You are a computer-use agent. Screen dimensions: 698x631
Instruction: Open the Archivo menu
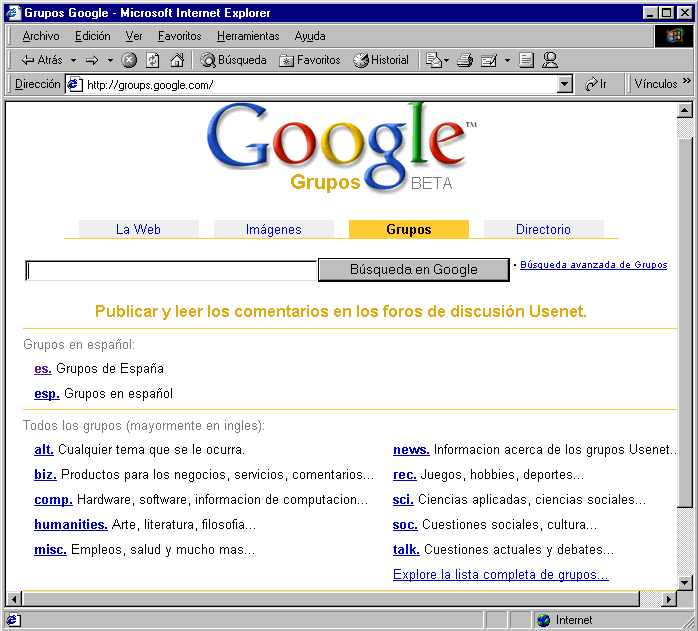41,36
